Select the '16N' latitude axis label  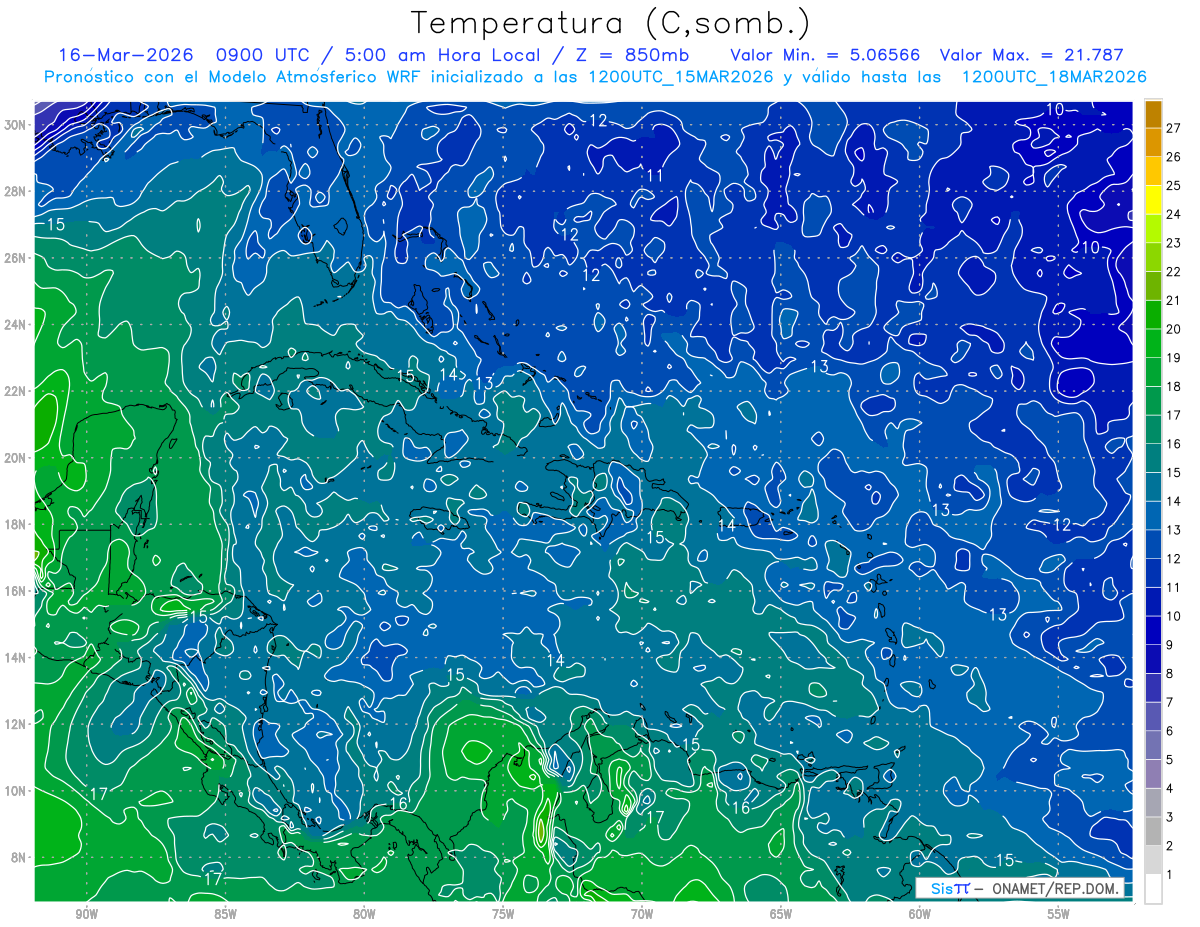click(x=15, y=591)
